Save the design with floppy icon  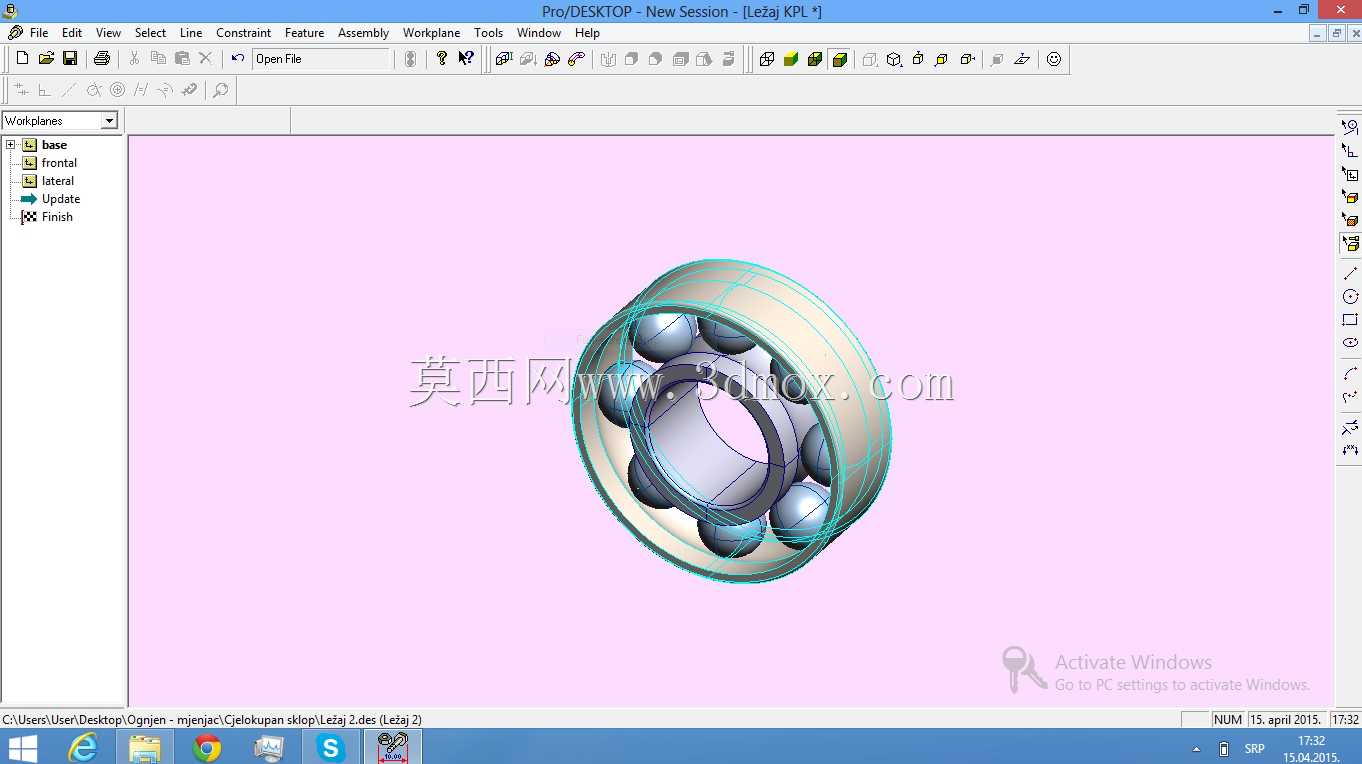pyautogui.click(x=70, y=59)
